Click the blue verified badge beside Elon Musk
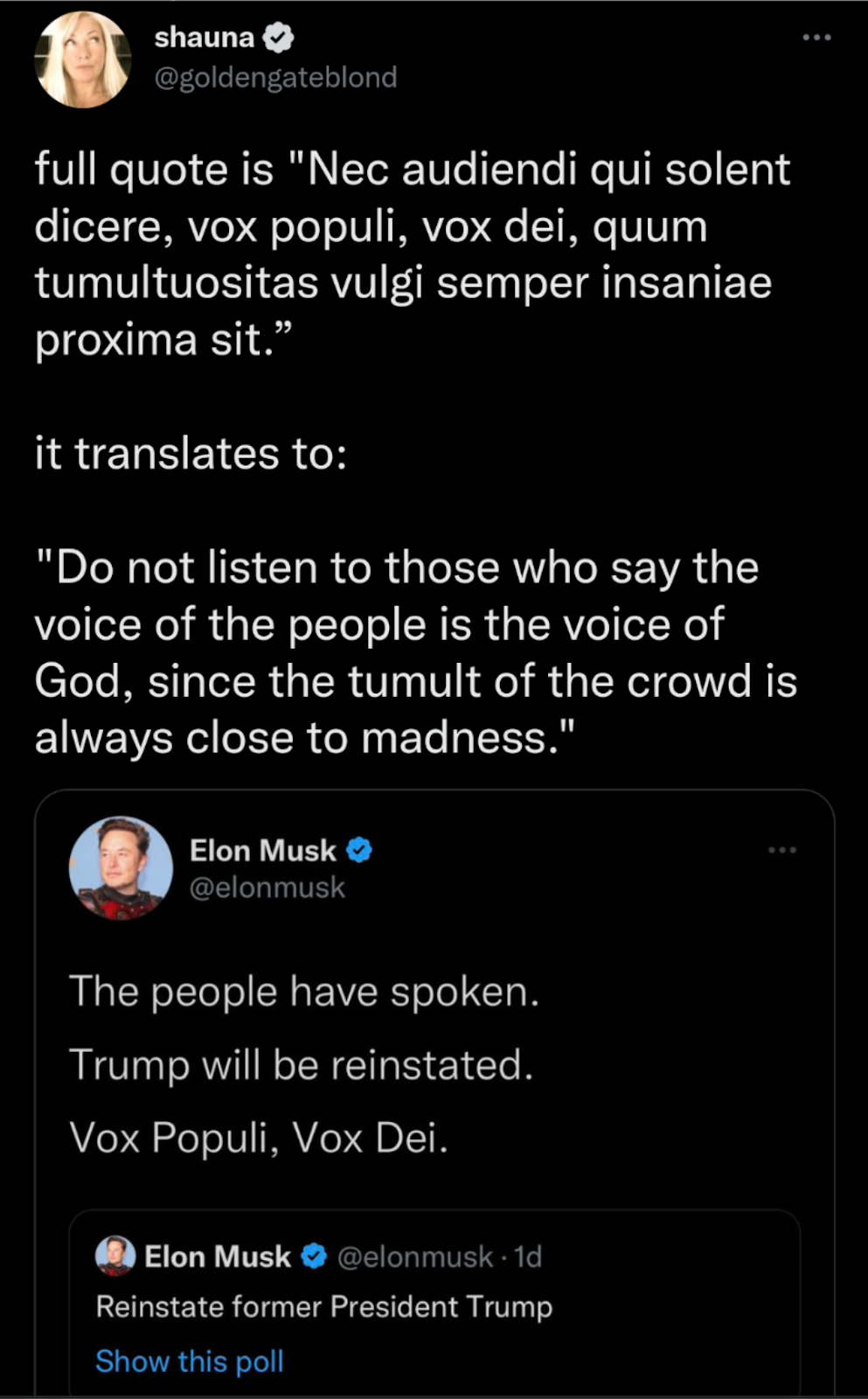This screenshot has width=868, height=1399. click(x=359, y=850)
